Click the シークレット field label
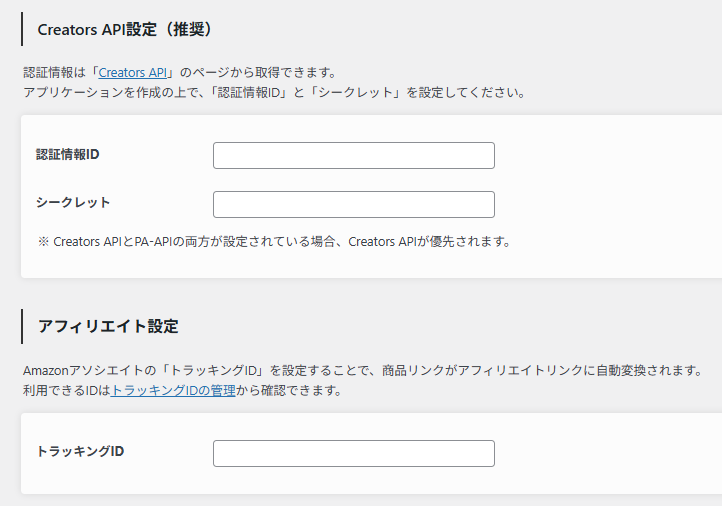722x506 pixels. [73, 203]
